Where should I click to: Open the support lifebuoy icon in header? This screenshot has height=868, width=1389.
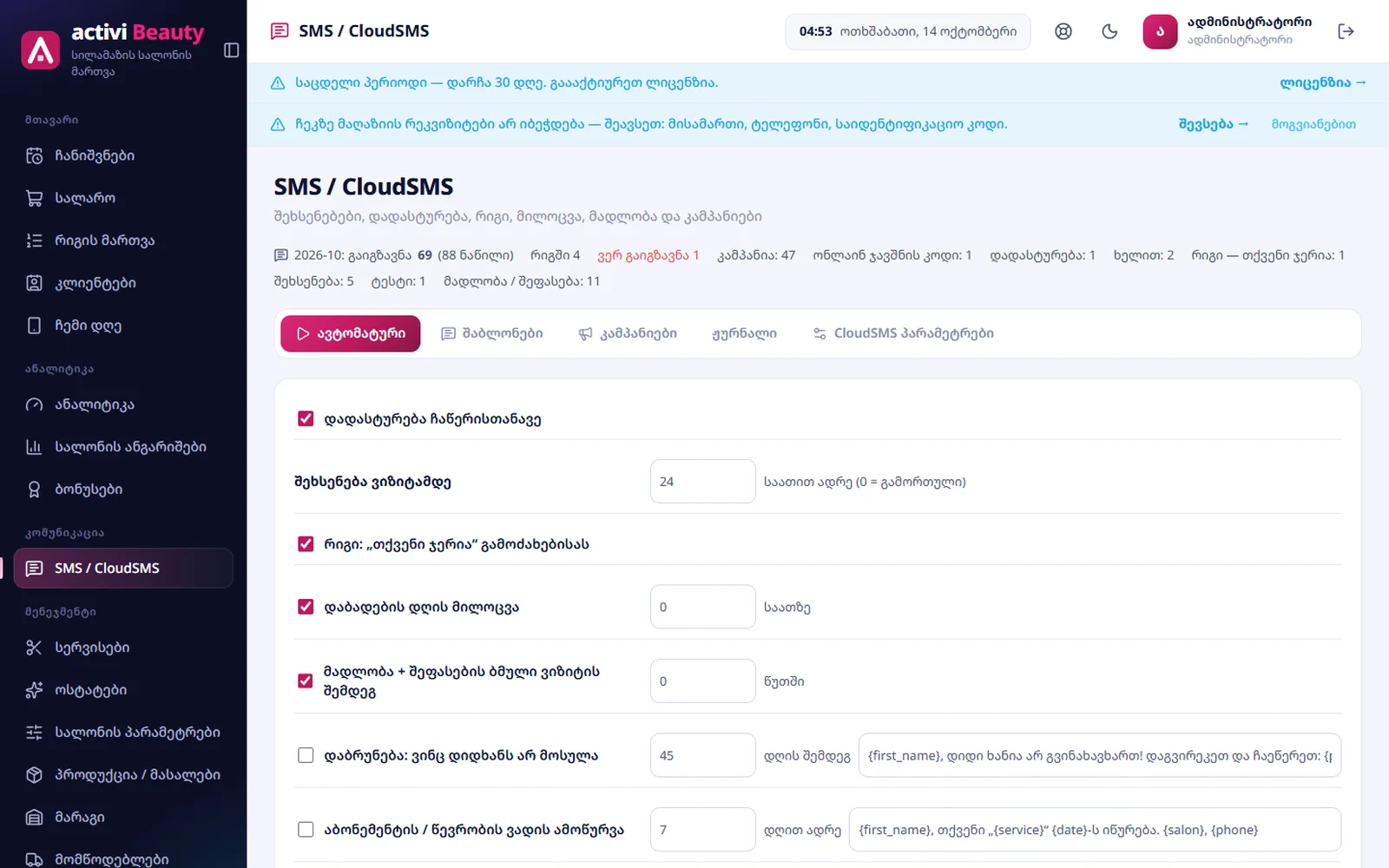coord(1063,31)
